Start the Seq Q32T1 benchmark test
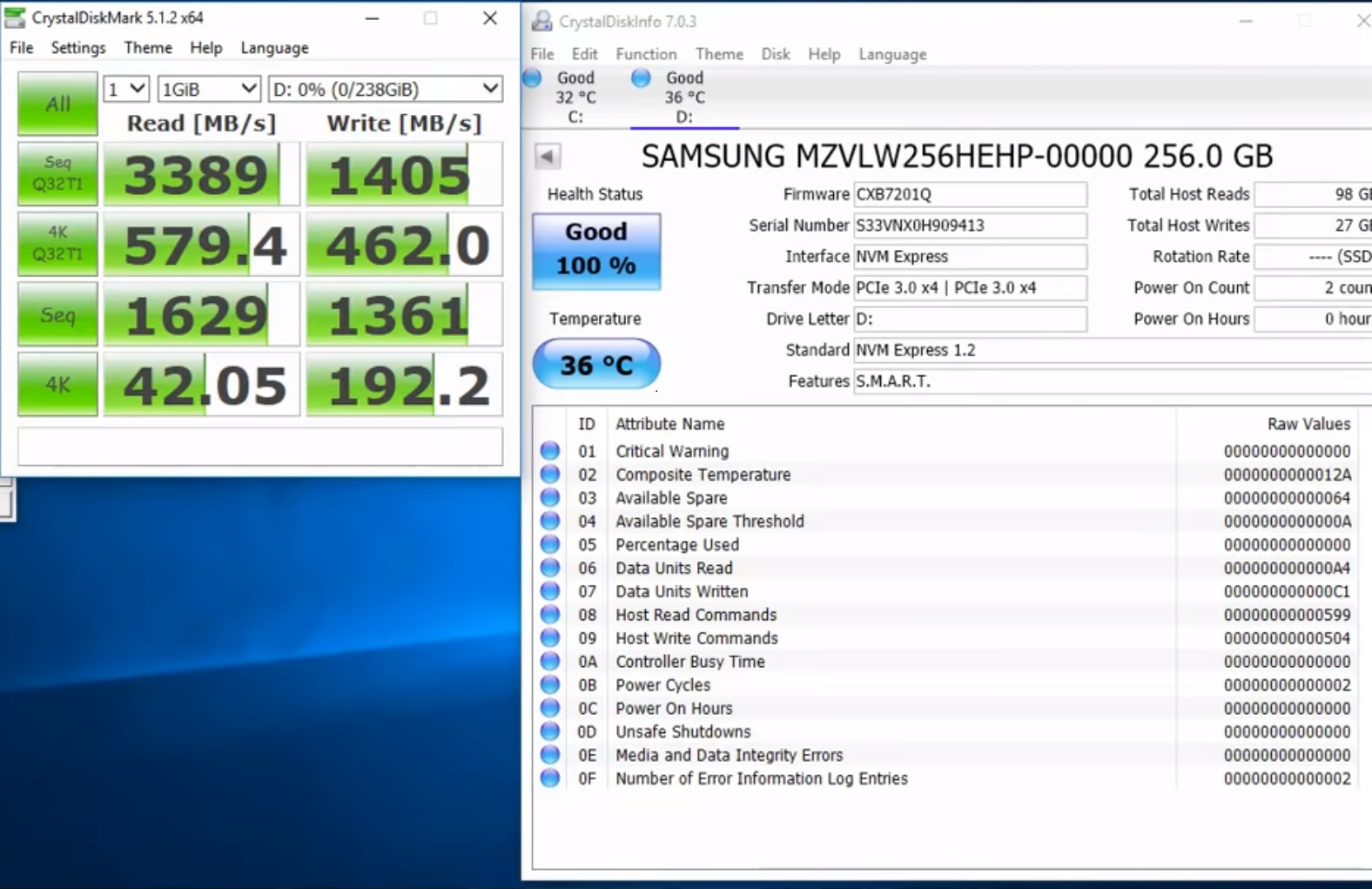 [x=57, y=174]
